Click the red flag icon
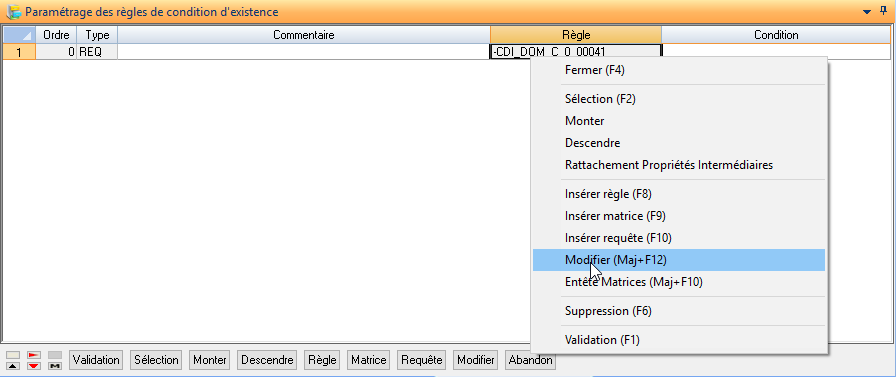This screenshot has width=896, height=377. [x=34, y=355]
